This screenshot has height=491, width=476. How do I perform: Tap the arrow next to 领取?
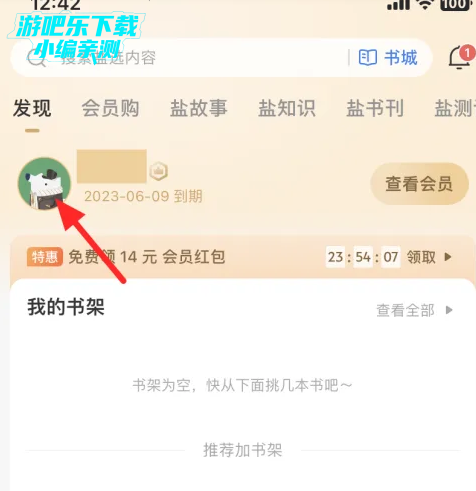coord(448,257)
